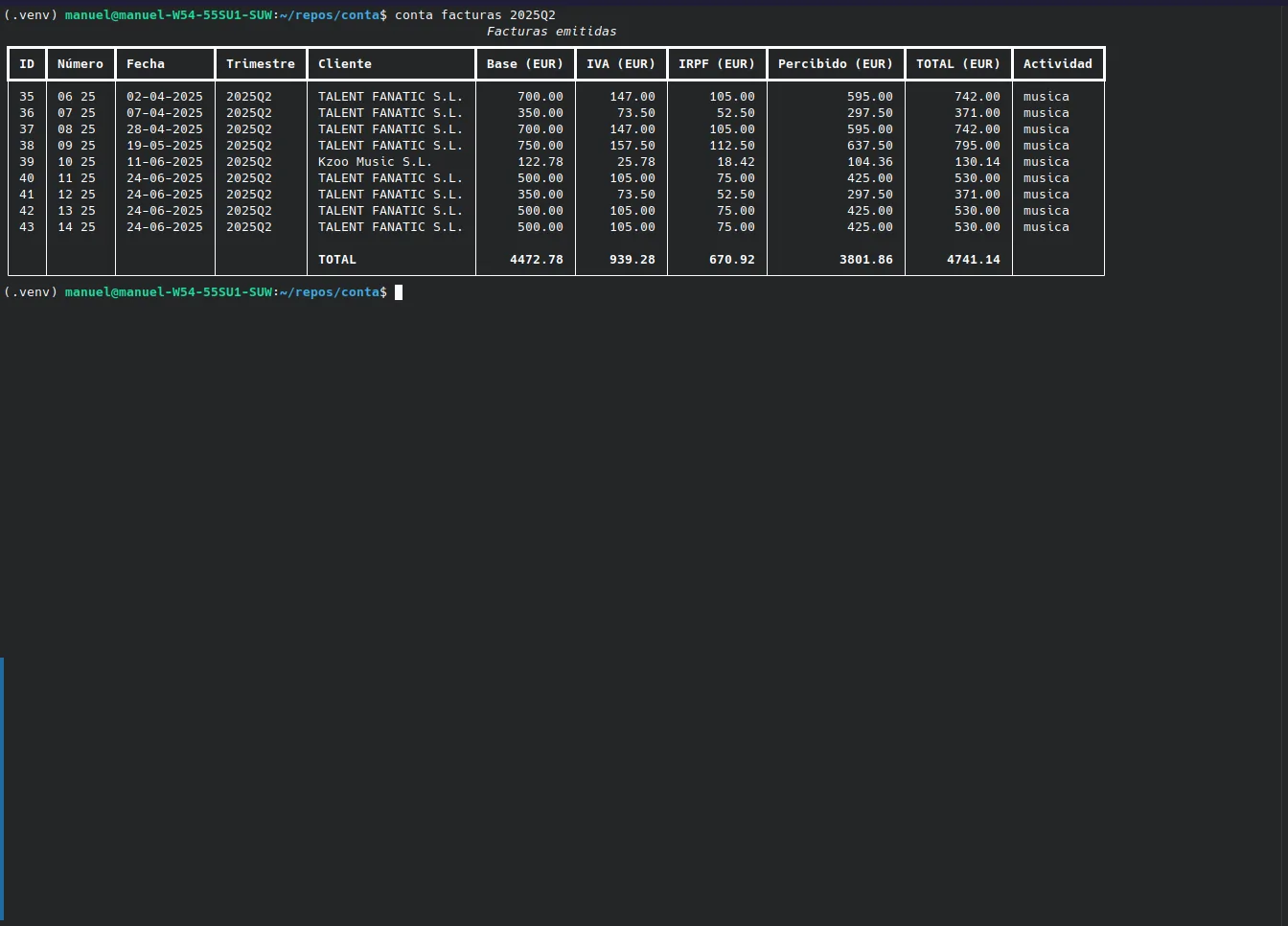Click the 'conta facturas 2025Q2' command text

click(474, 15)
